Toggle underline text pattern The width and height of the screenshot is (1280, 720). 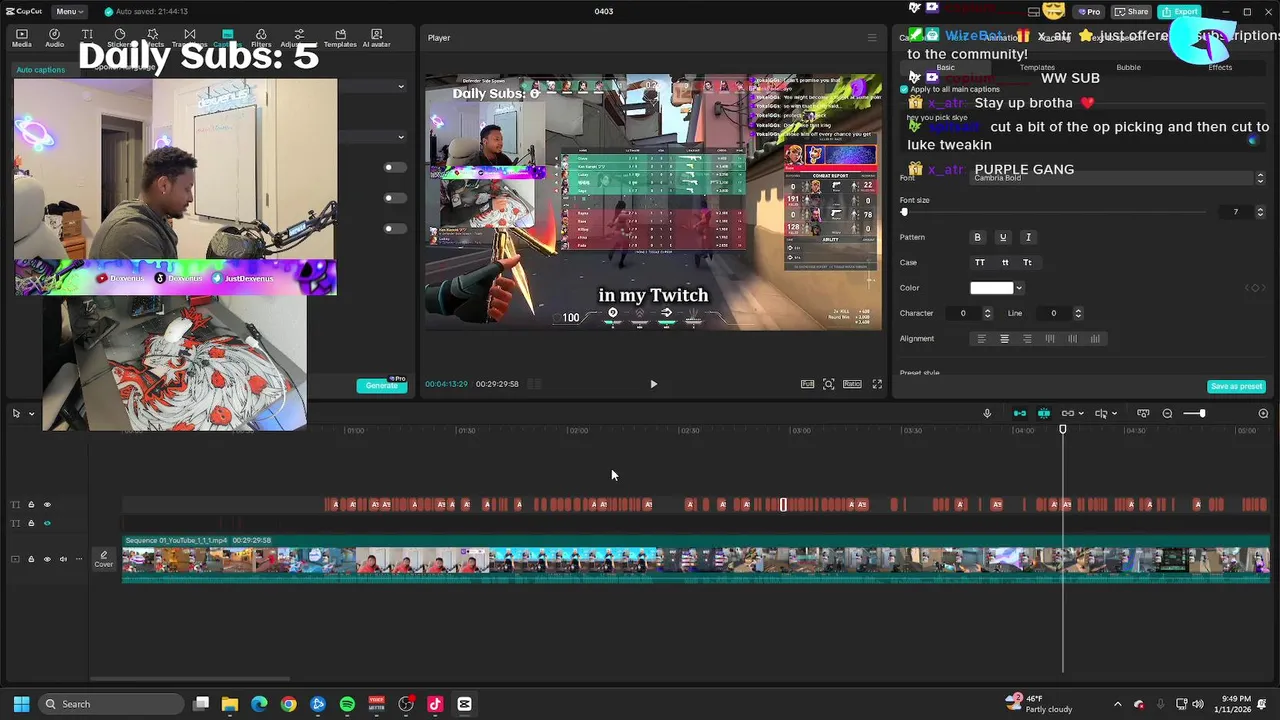tap(1003, 237)
